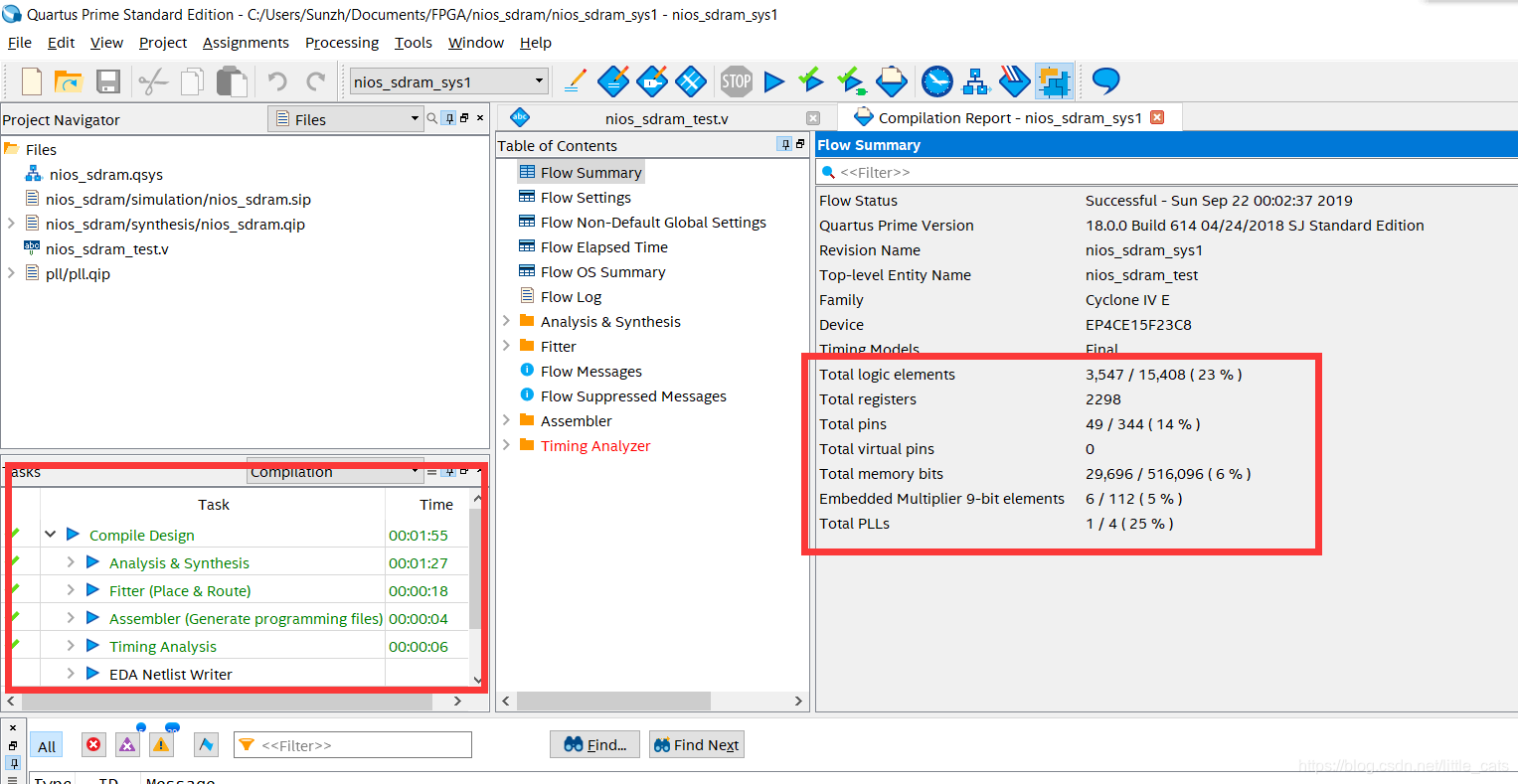Undo the last action
1518x784 pixels.
(276, 81)
